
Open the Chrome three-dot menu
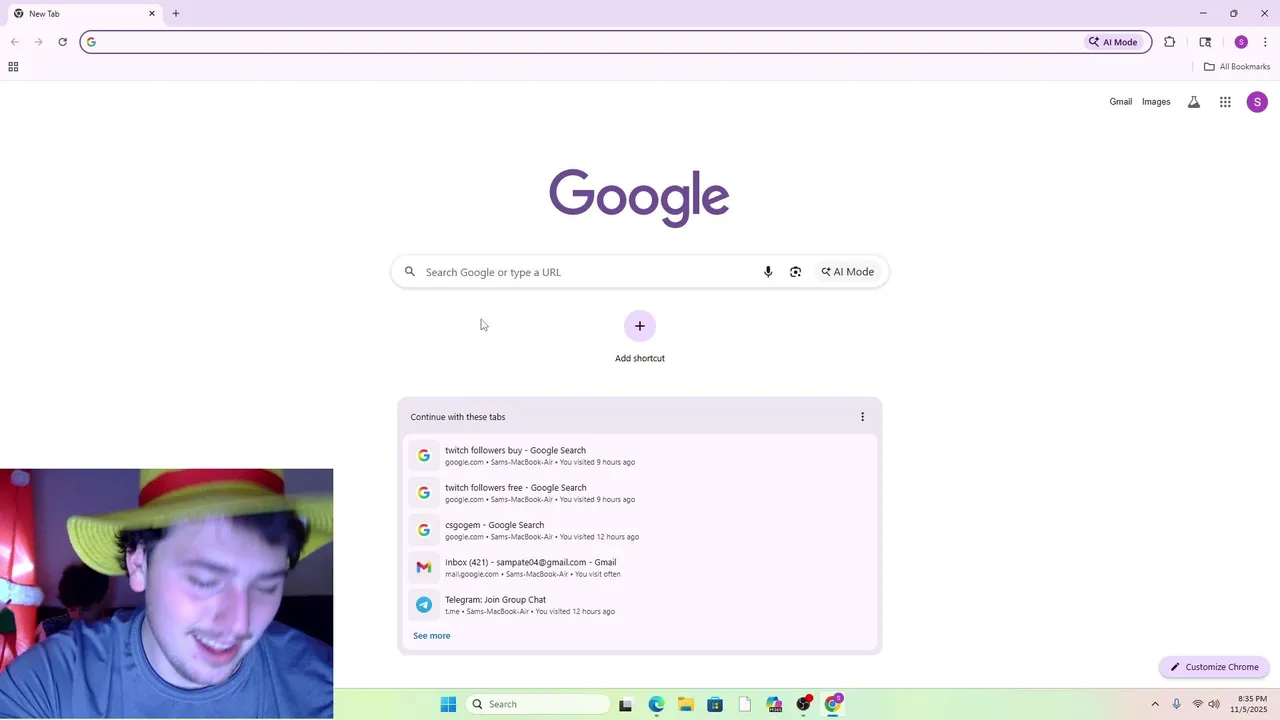point(1265,42)
